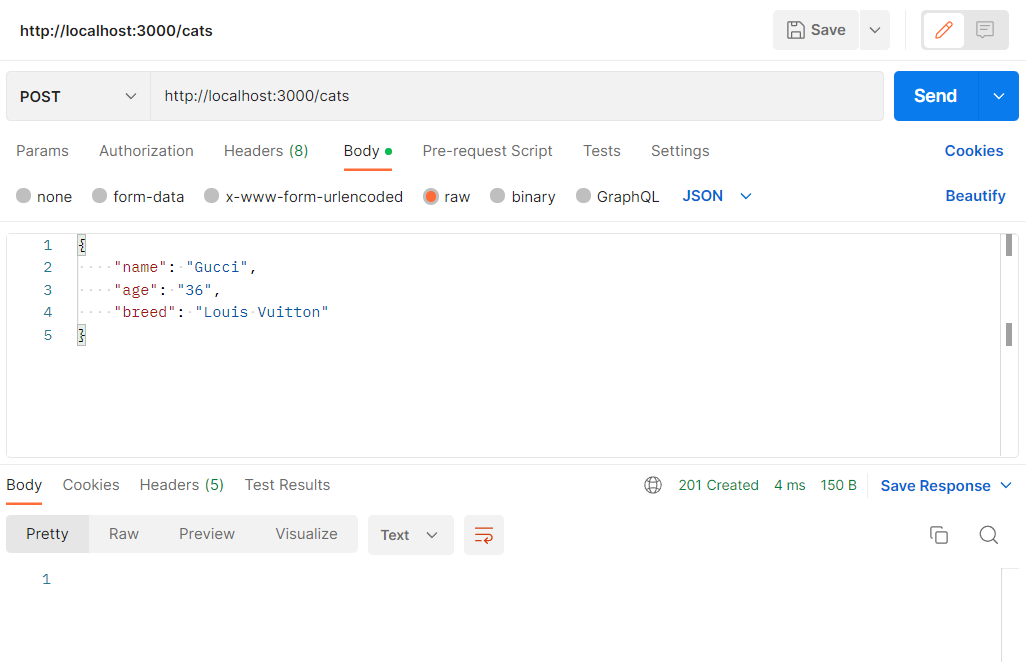Select the response Body tab

(24, 485)
